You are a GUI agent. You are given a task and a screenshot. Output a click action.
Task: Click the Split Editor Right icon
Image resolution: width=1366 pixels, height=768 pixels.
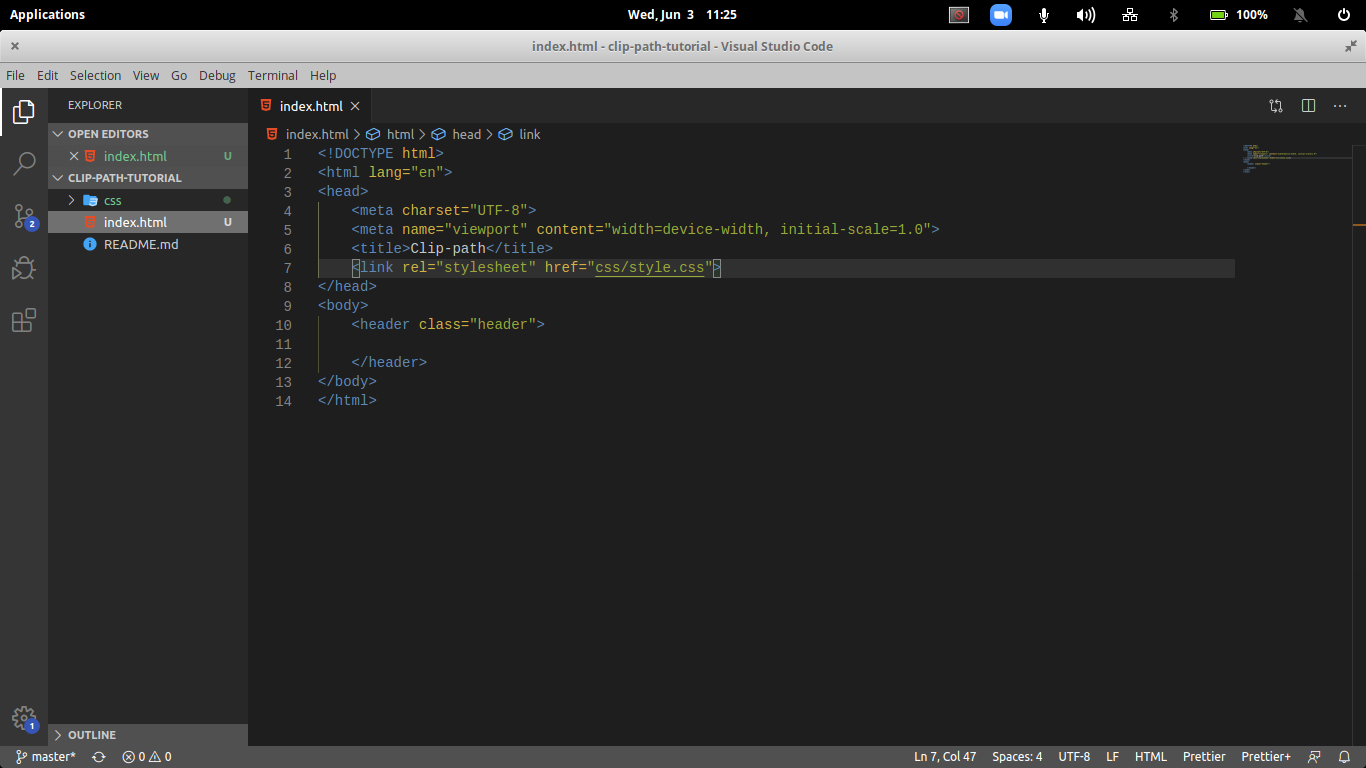click(x=1308, y=106)
